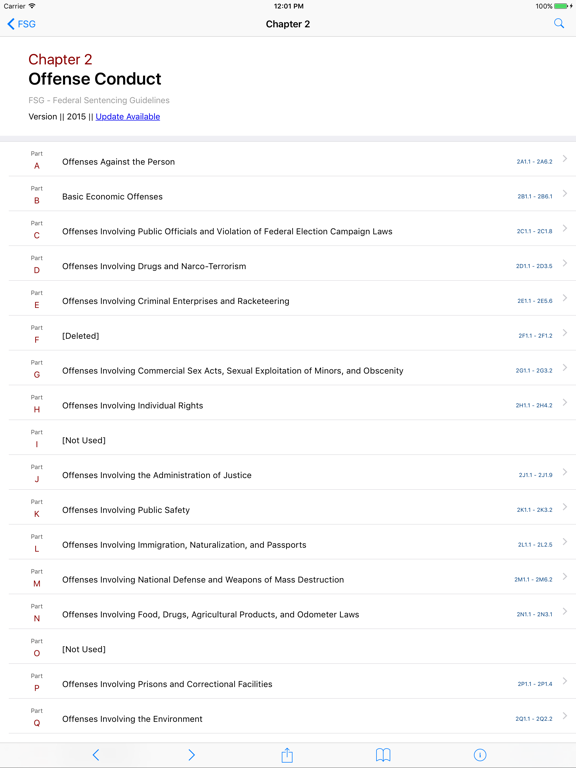Open Offenses Involving Public Officials row
Image resolution: width=576 pixels, height=768 pixels.
pos(288,229)
